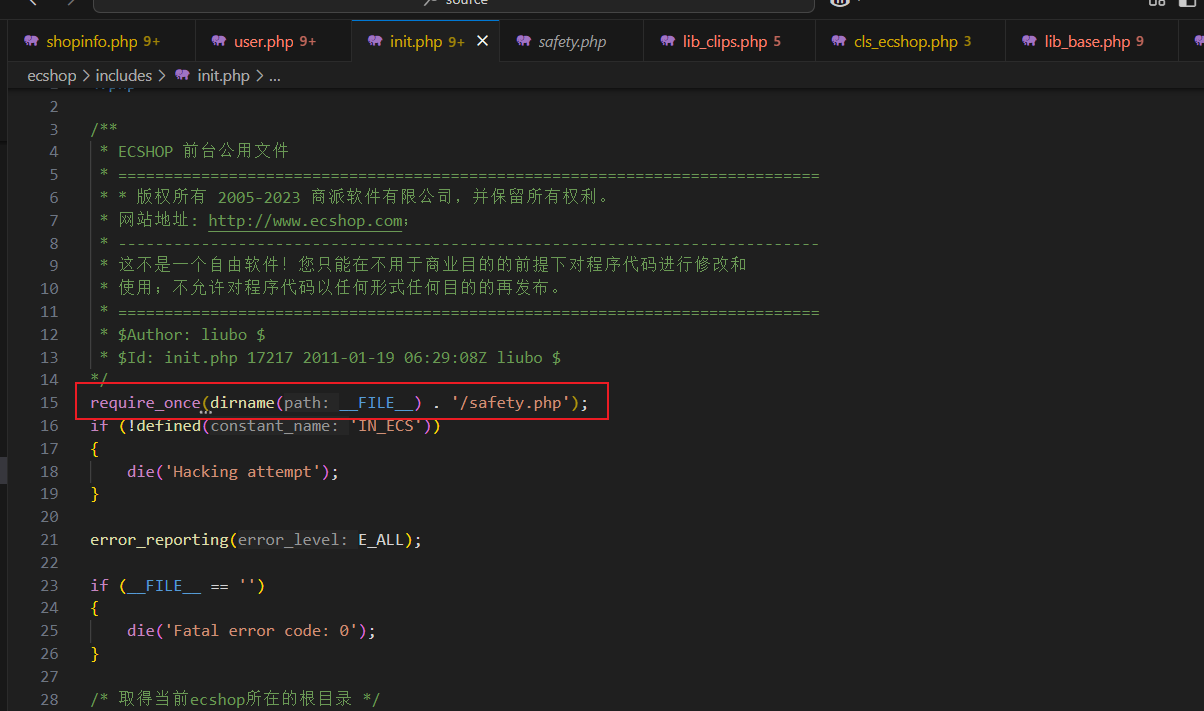Screen dimensions: 1204x711
Task: Open the init.php breadcrumb symbol list
Action: pyautogui.click(x=223, y=75)
